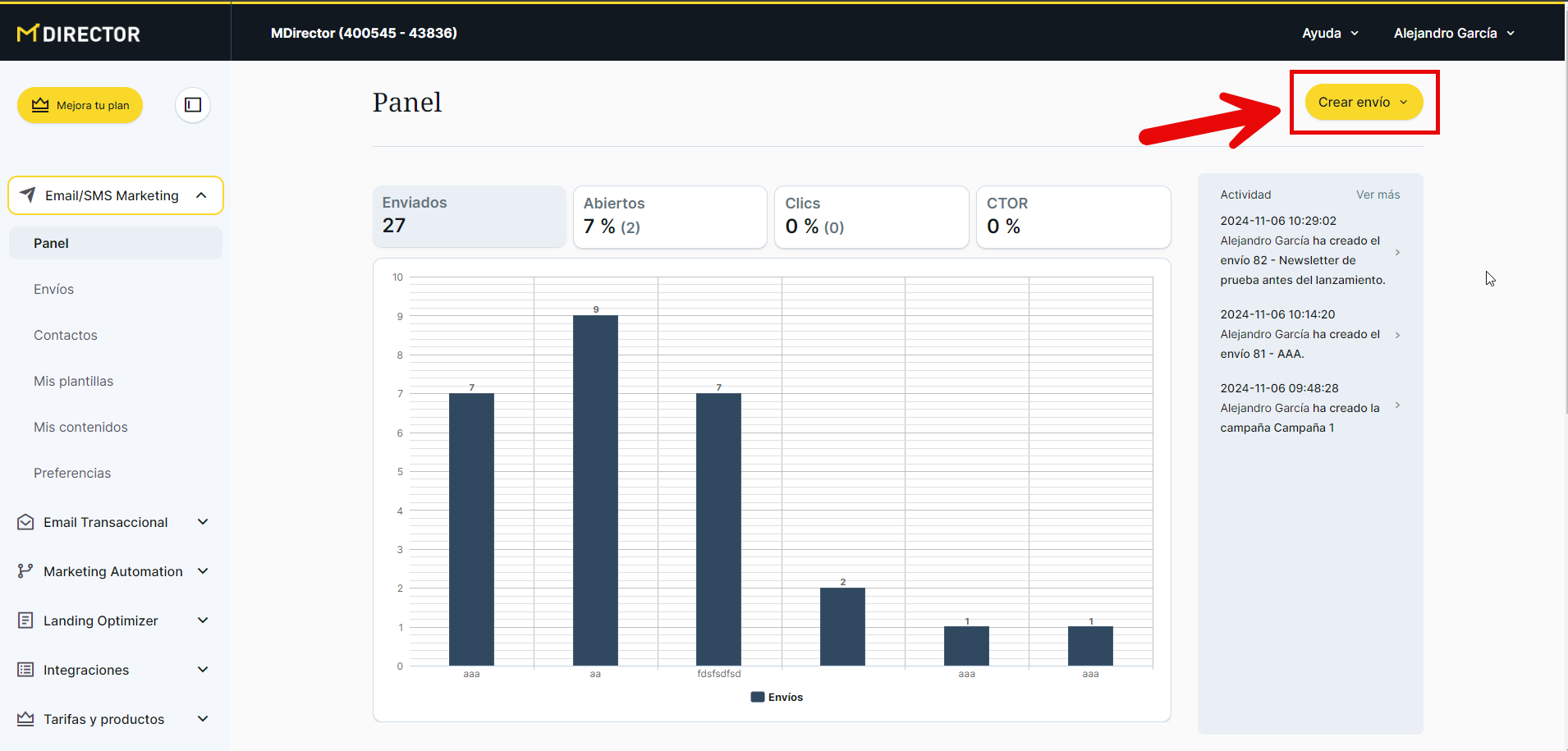
Task: Click the tallest bar labeled aa
Action: pyautogui.click(x=595, y=490)
